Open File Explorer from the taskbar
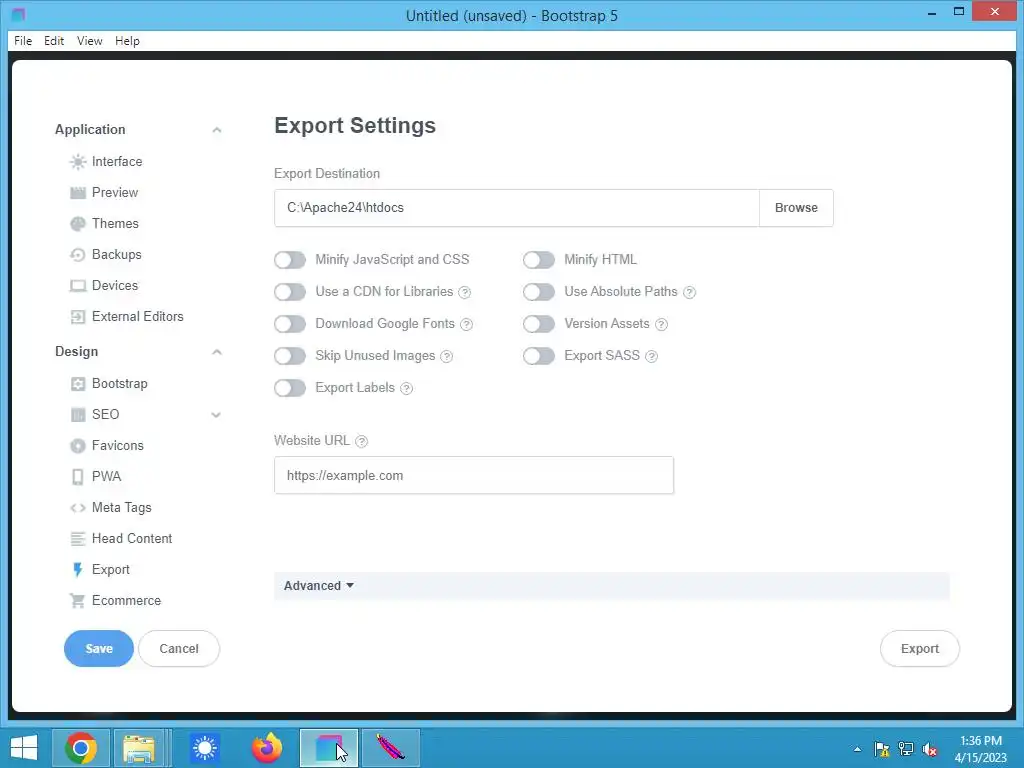The width and height of the screenshot is (1024, 768). coord(139,748)
